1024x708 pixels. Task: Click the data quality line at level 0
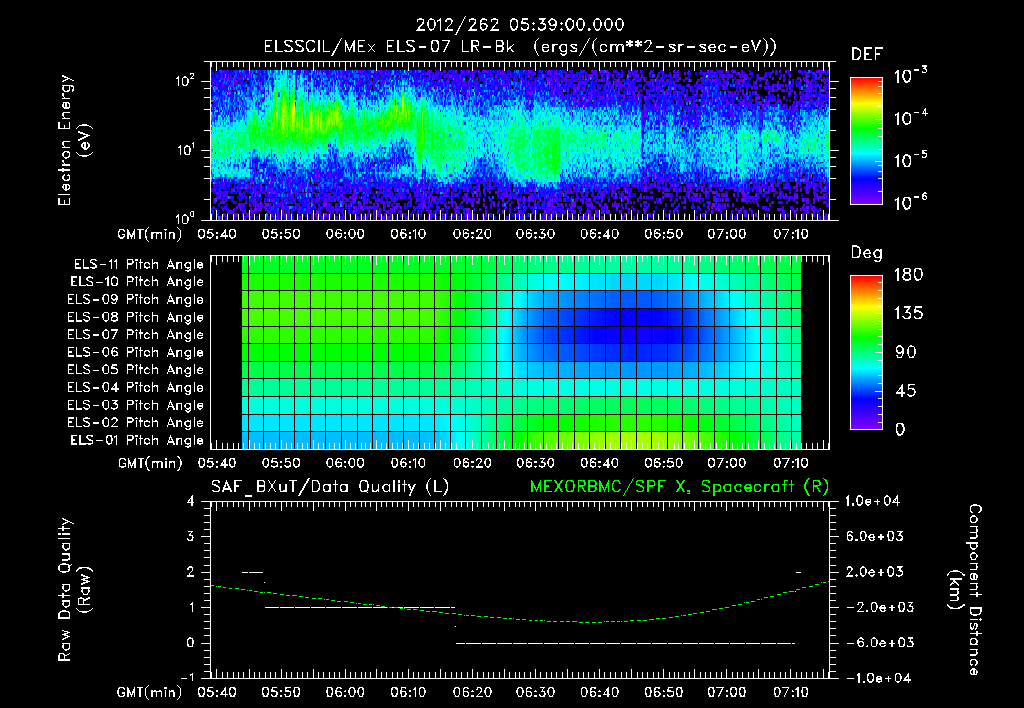pos(625,643)
